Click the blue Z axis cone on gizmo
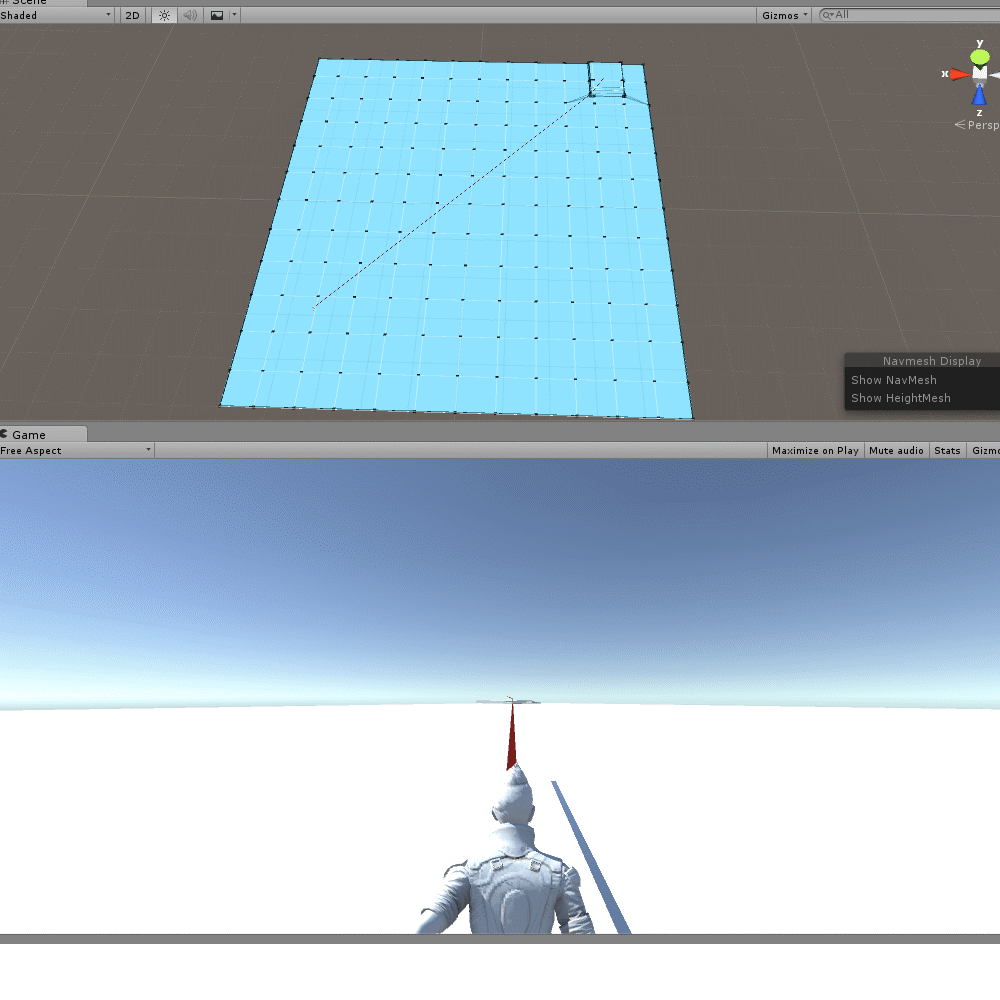The height and width of the screenshot is (1000, 1000). [x=979, y=96]
